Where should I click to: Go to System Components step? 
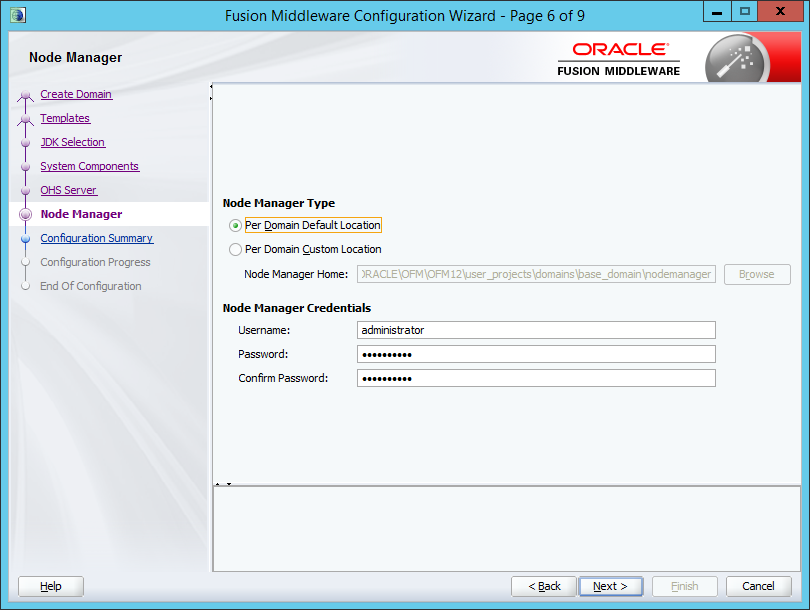pyautogui.click(x=89, y=166)
